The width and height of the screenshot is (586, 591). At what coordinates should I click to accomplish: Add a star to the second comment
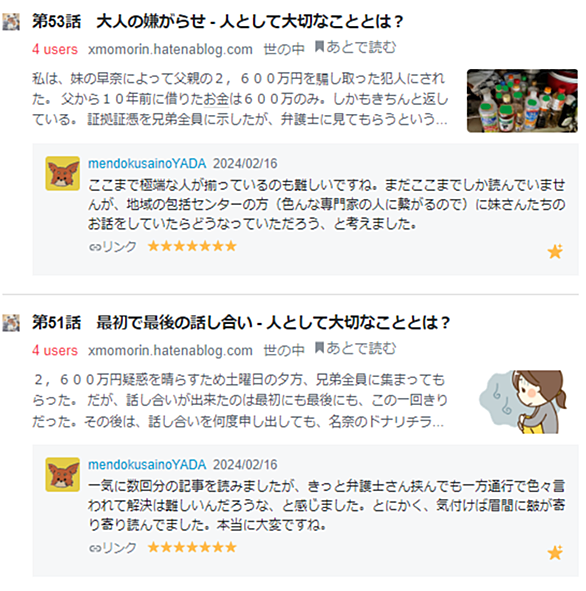555,553
